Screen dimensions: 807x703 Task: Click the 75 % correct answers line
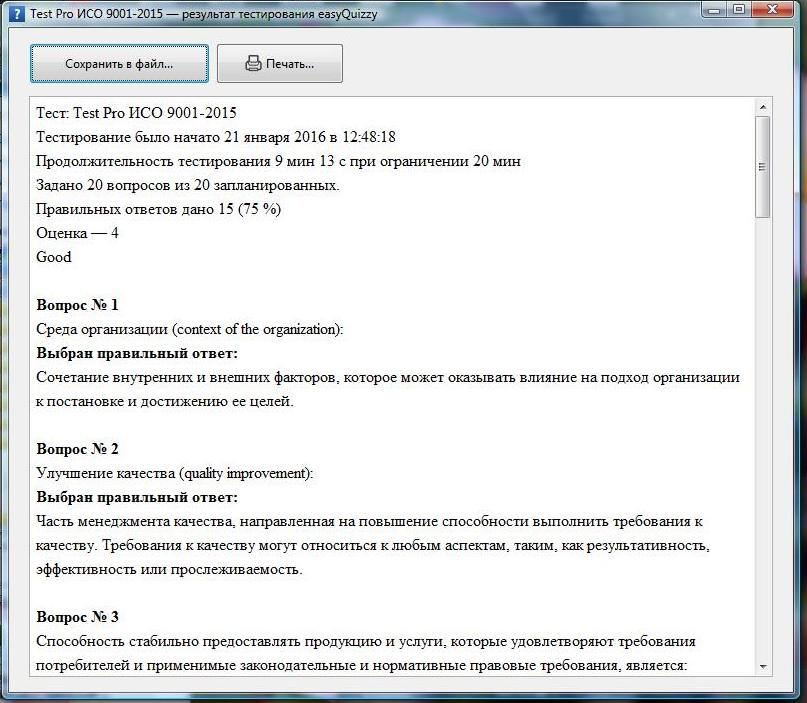click(x=160, y=209)
